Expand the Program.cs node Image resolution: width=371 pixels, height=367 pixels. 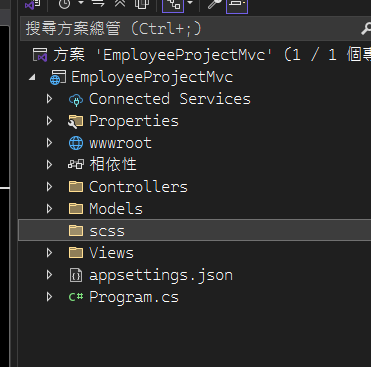[50, 297]
